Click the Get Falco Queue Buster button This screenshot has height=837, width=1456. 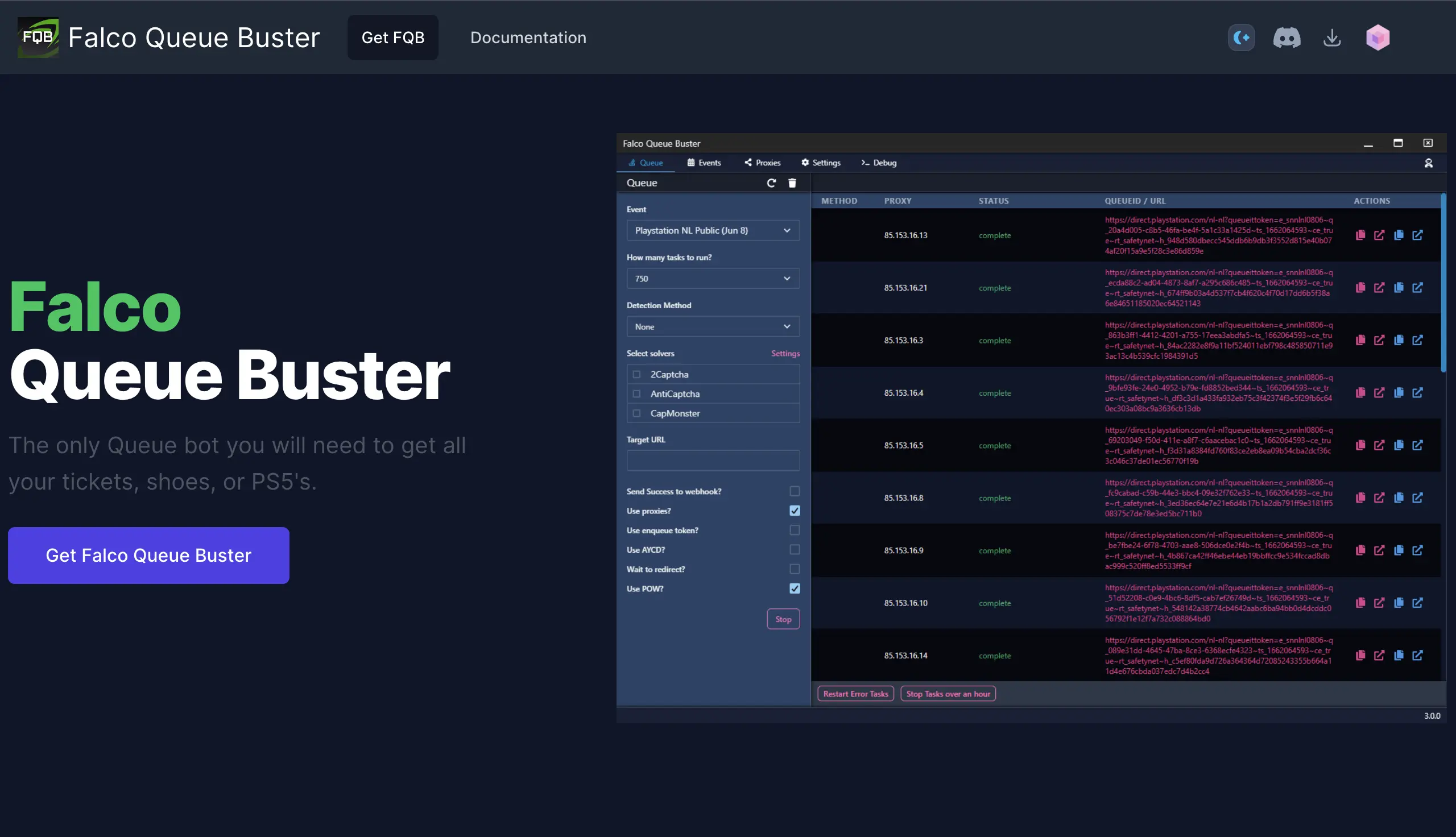tap(148, 556)
